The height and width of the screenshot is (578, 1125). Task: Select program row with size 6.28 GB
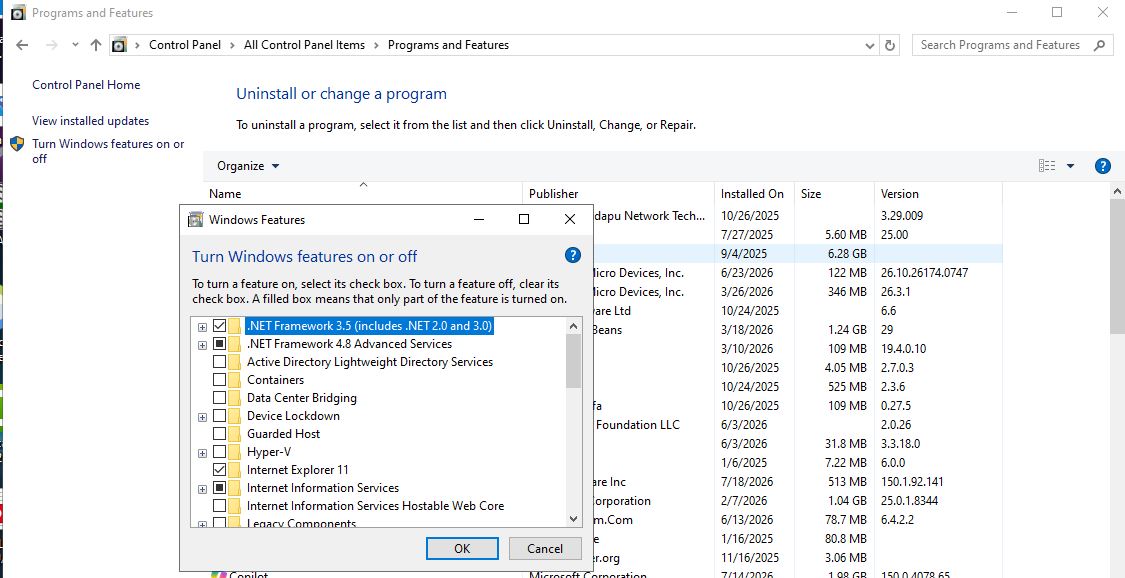pos(603,253)
